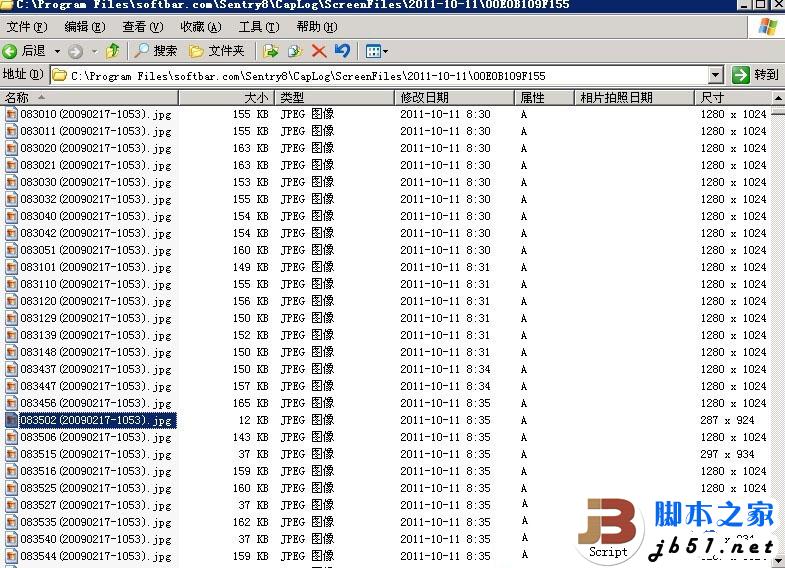
Task: Select file name 083527 (20090217-1053).jpg
Action: click(x=96, y=505)
